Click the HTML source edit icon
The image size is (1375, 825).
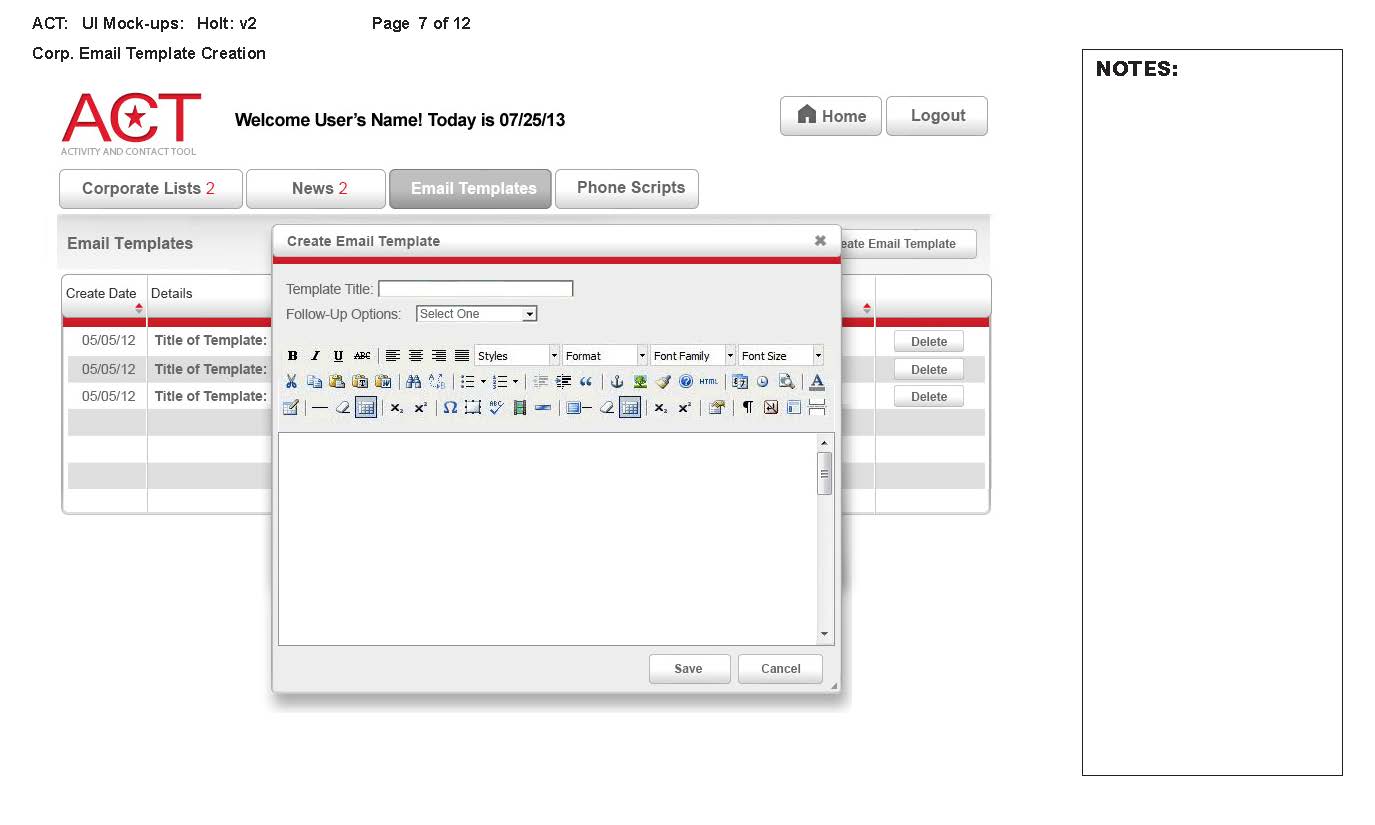708,382
